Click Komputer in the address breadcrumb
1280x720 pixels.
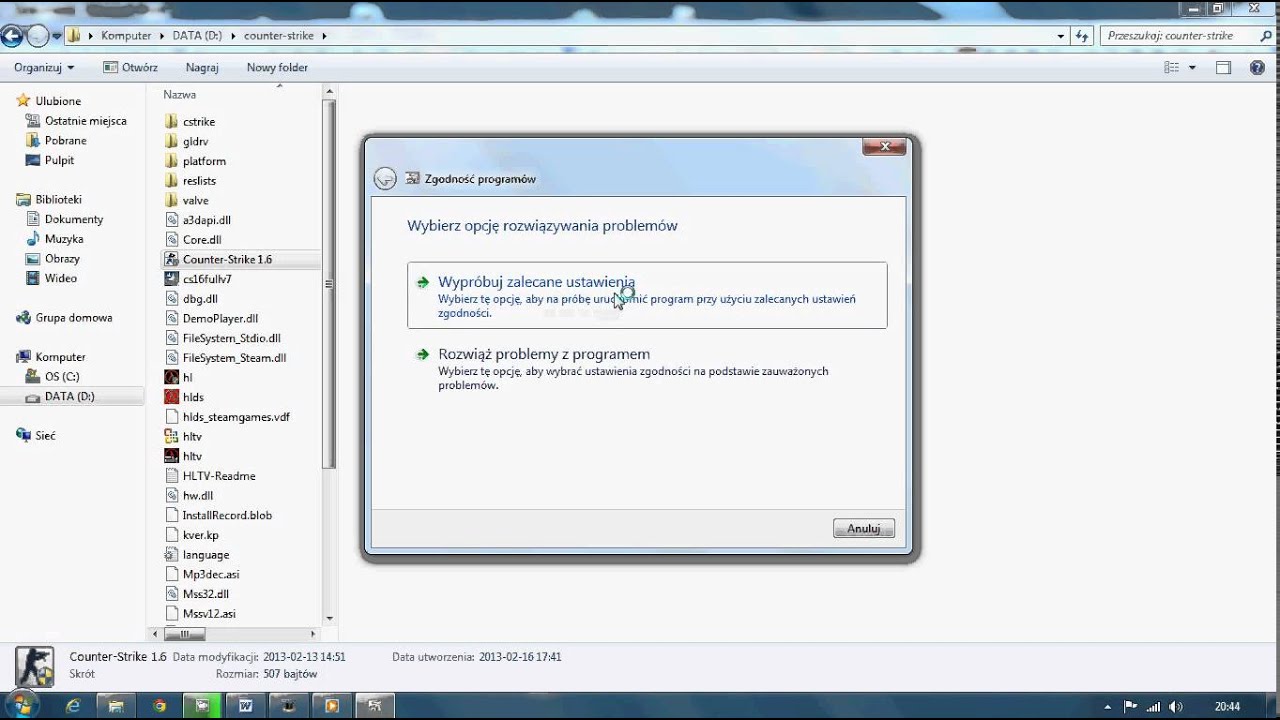pyautogui.click(x=126, y=36)
